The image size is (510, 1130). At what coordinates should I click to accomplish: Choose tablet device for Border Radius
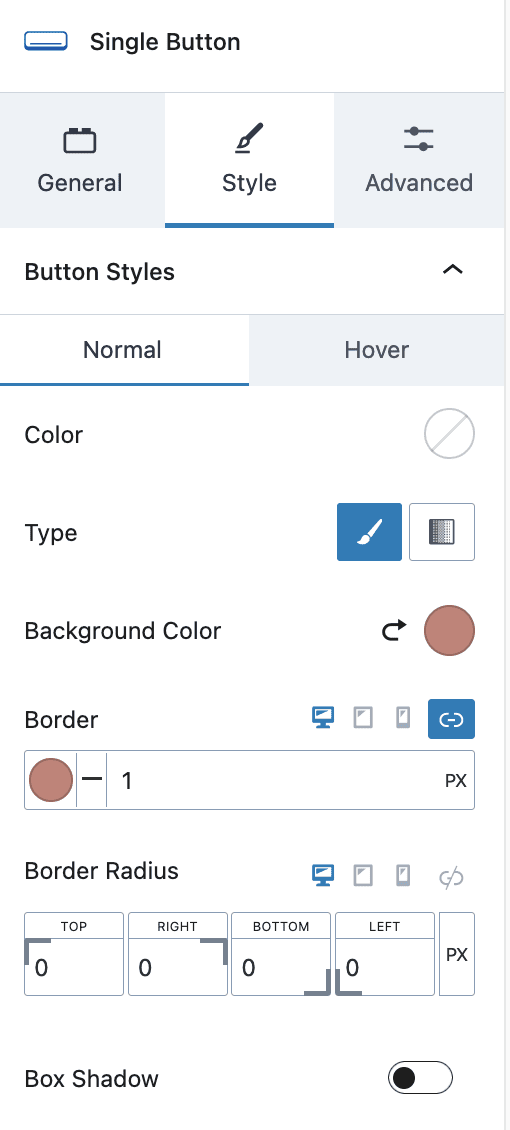(x=363, y=876)
